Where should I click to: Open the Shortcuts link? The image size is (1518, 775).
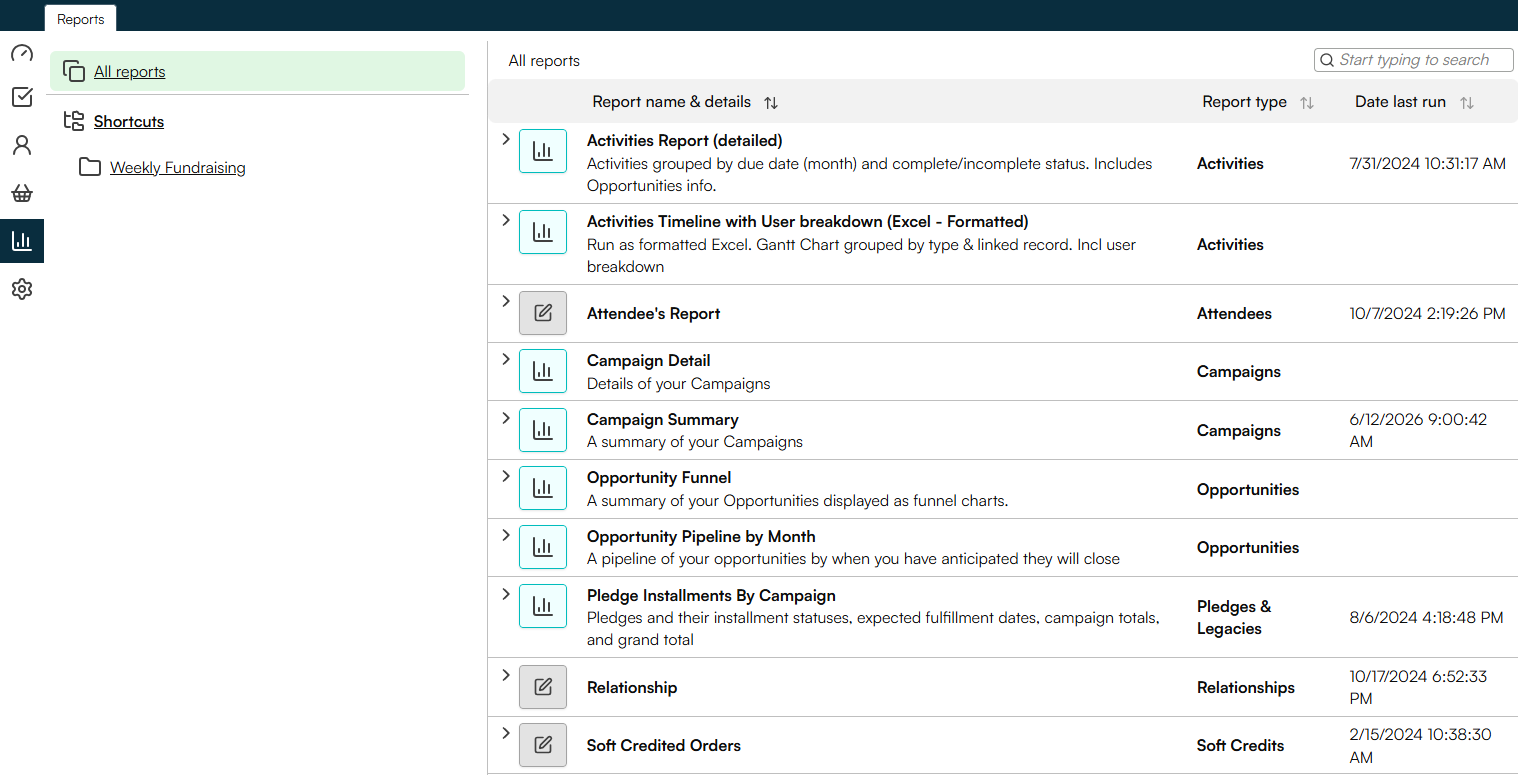[x=129, y=122]
